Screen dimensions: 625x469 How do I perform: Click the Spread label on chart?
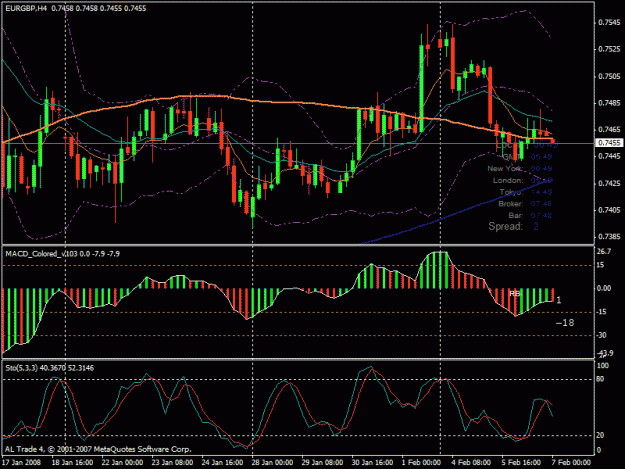(x=505, y=226)
